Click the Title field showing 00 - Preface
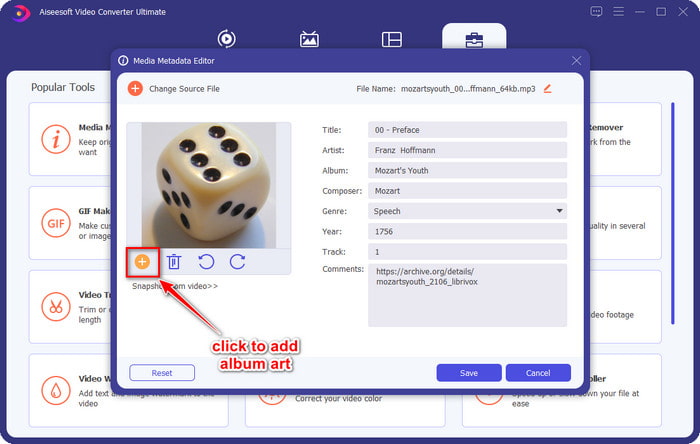700x444 pixels. click(467, 130)
